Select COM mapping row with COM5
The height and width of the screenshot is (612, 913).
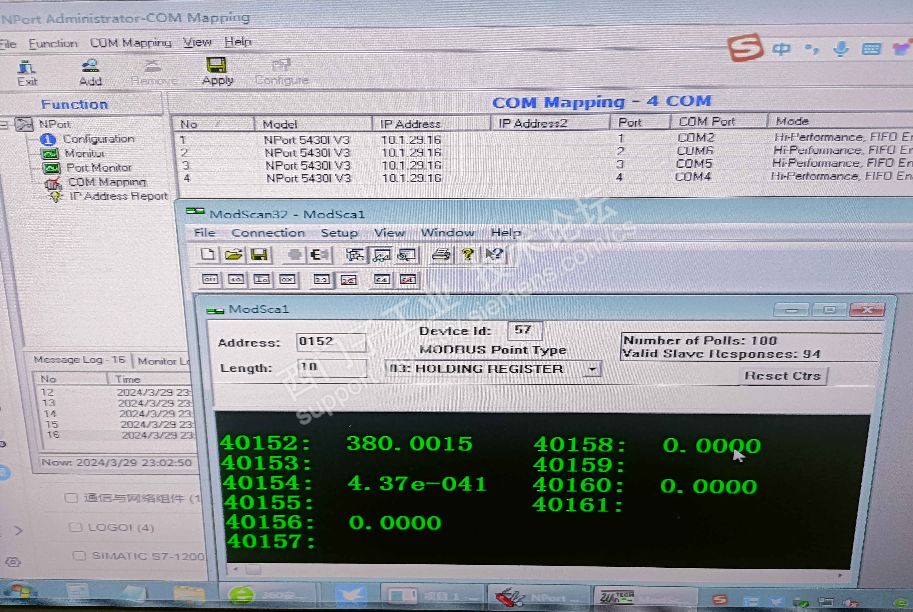[542, 165]
